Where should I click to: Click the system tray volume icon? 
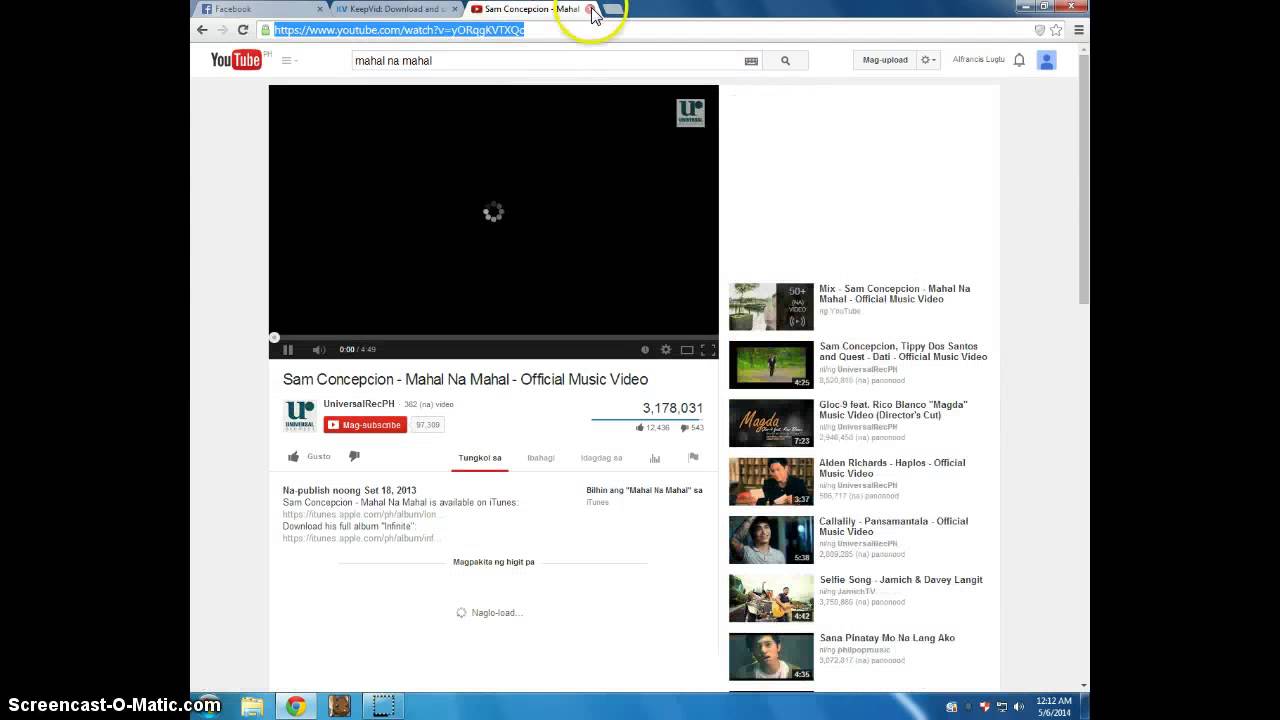(1020, 707)
